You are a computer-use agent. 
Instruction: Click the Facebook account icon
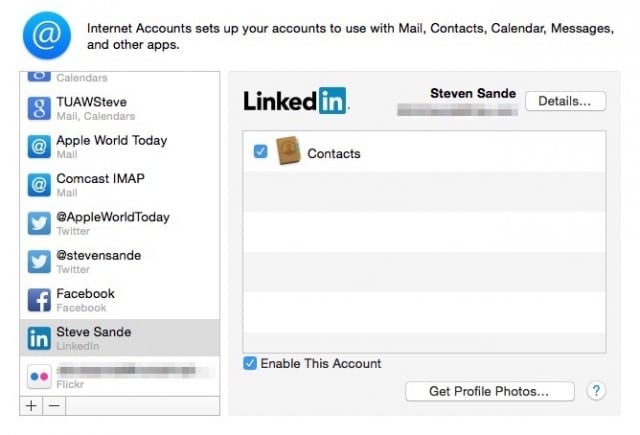(x=39, y=299)
